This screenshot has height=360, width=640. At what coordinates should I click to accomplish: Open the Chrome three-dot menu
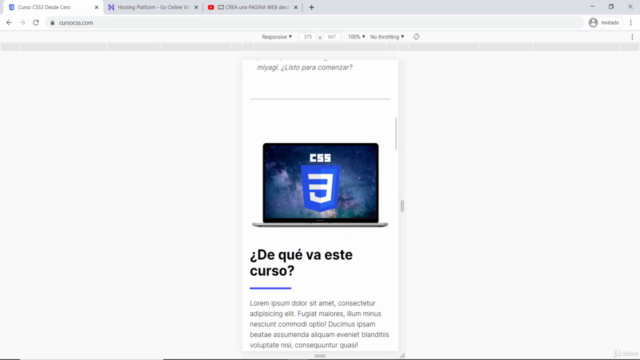[x=631, y=23]
